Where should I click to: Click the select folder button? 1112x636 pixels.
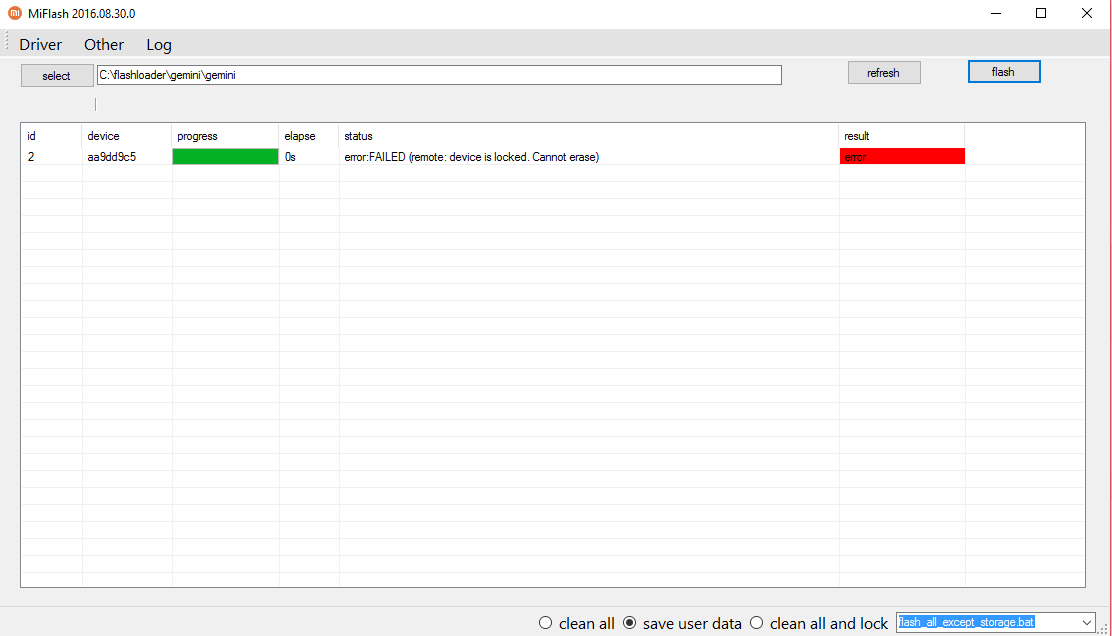click(x=56, y=76)
